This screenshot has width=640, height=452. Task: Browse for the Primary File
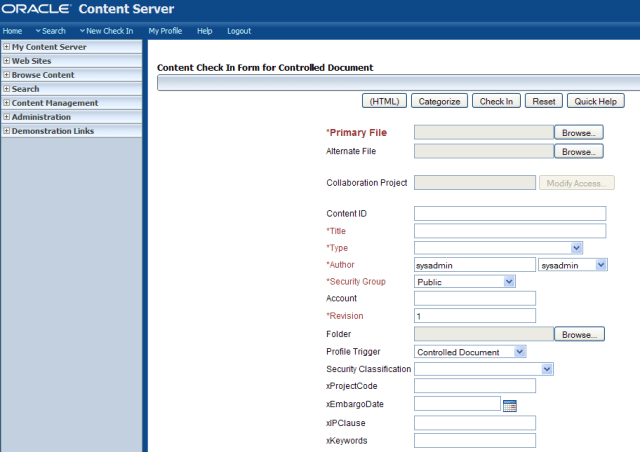tap(579, 132)
